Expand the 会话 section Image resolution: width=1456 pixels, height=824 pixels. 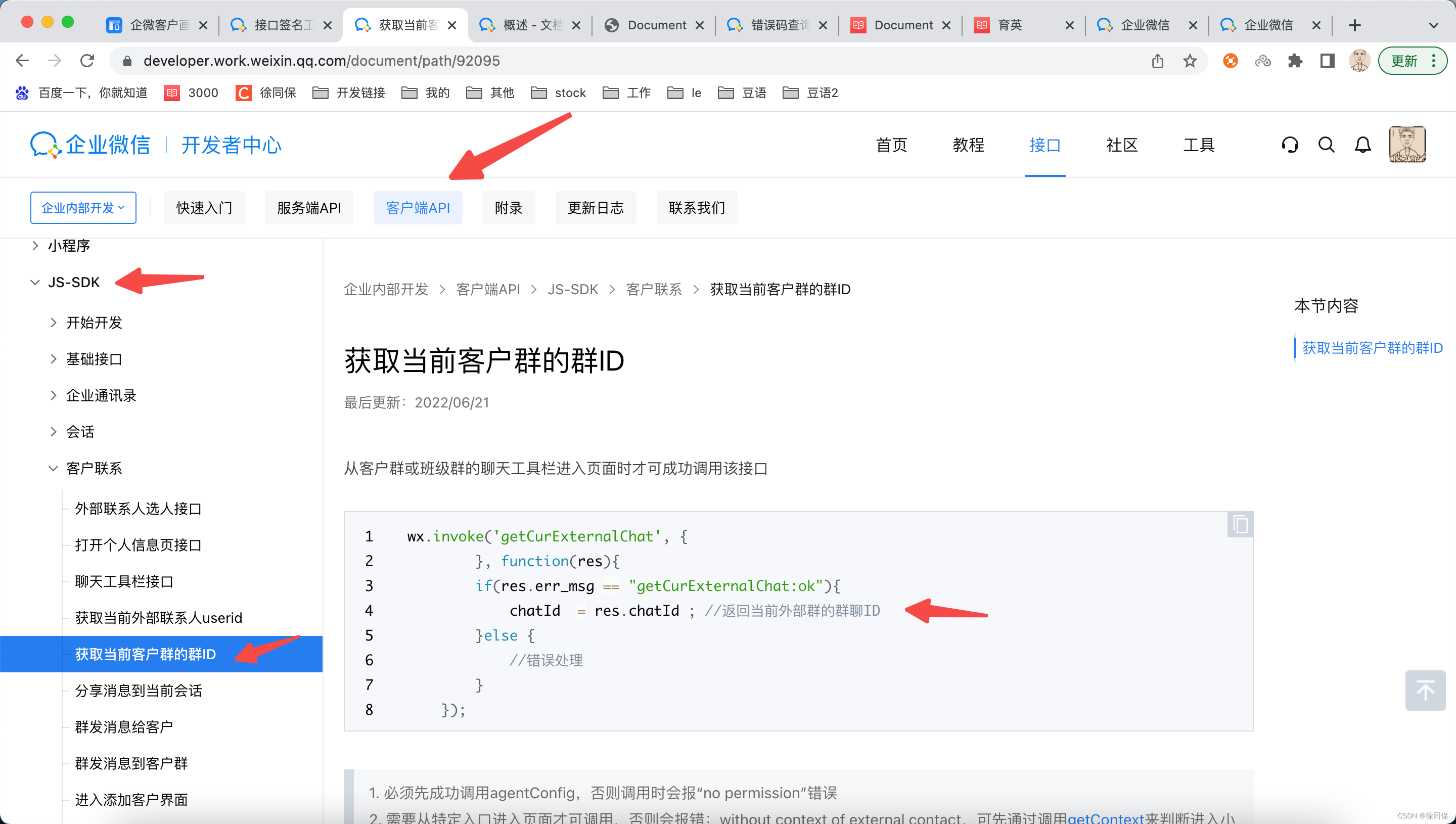click(53, 432)
